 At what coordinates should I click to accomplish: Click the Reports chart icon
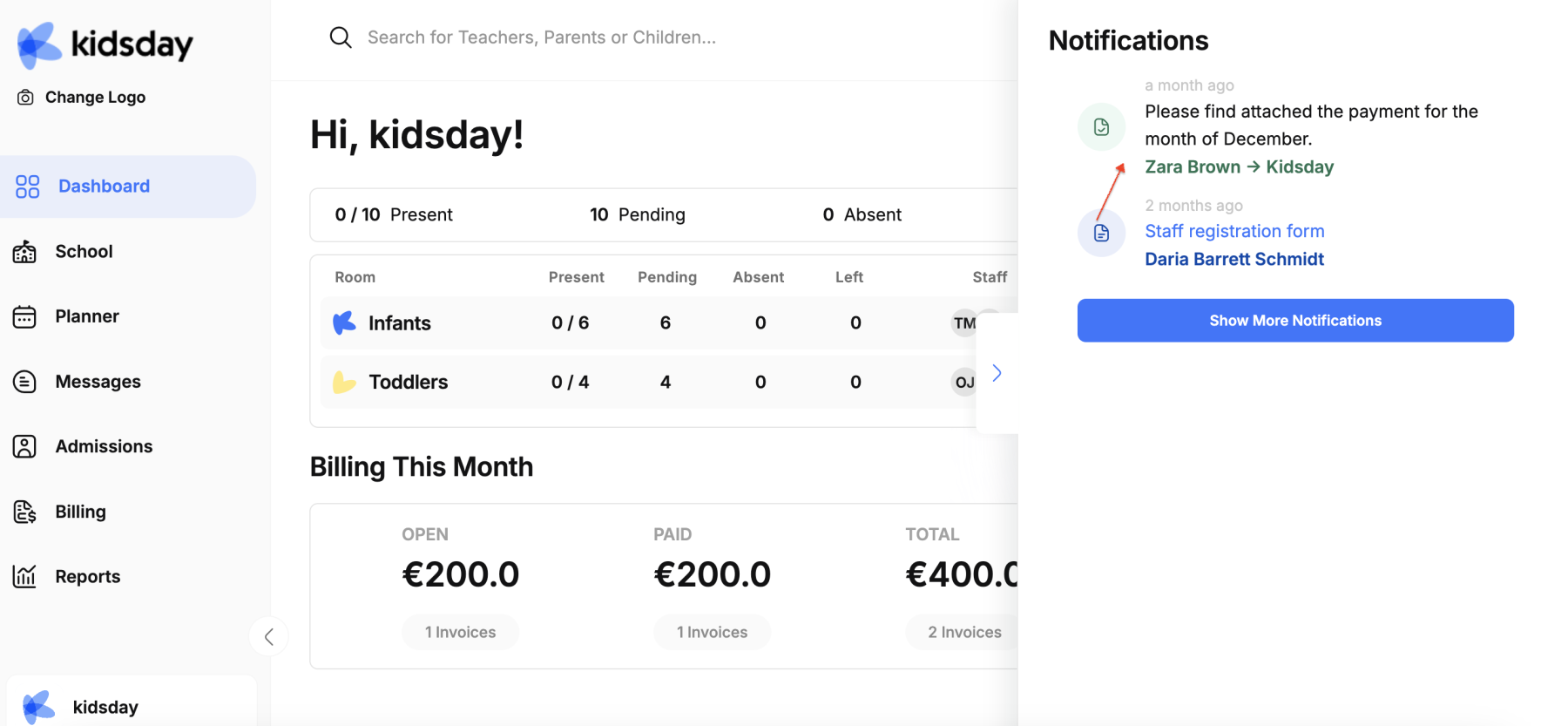24,576
